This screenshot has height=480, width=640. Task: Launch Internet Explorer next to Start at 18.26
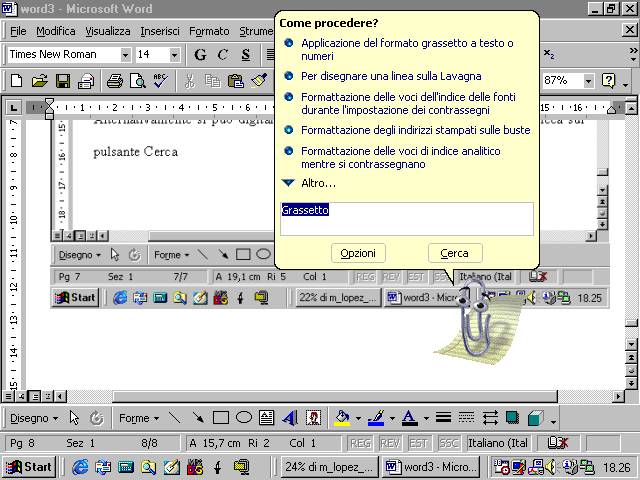[x=80, y=467]
